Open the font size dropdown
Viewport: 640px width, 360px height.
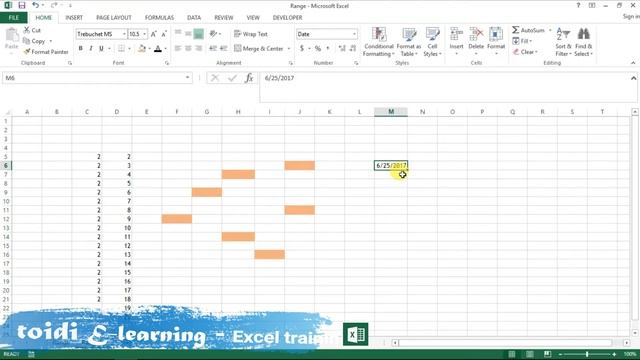pyautogui.click(x=144, y=34)
